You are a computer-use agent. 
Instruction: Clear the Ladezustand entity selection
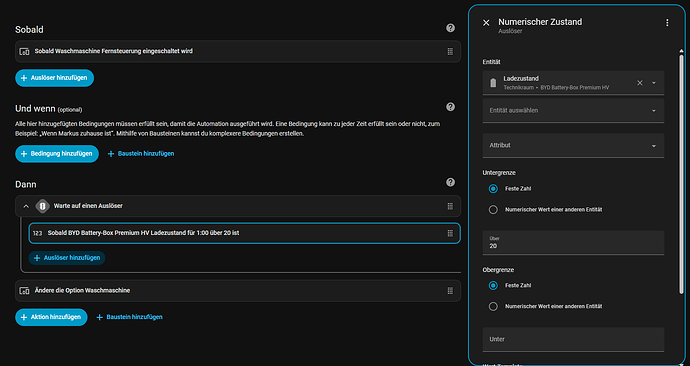pyautogui.click(x=640, y=83)
